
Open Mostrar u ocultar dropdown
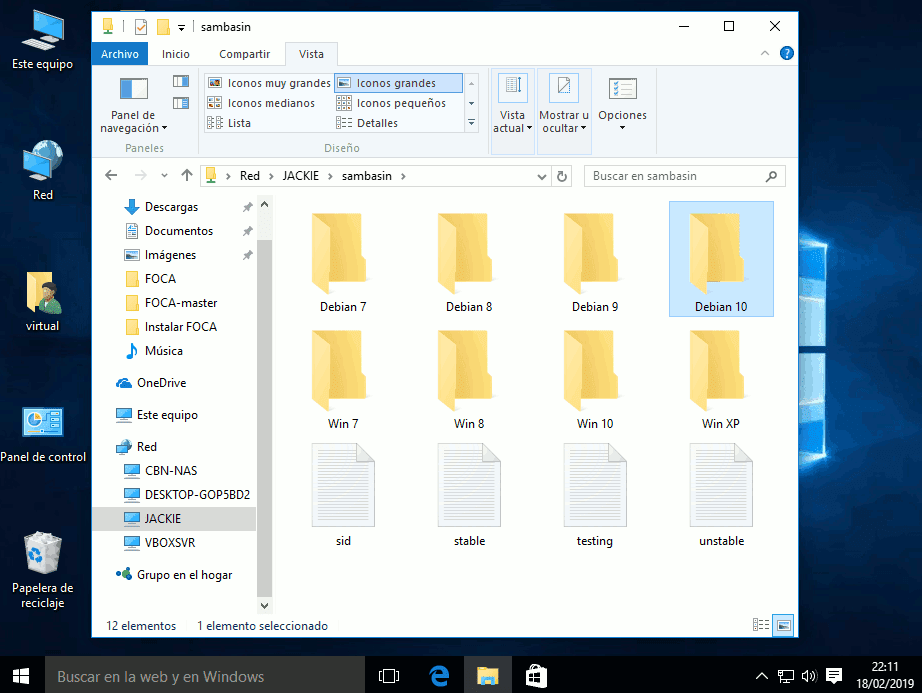point(564,112)
